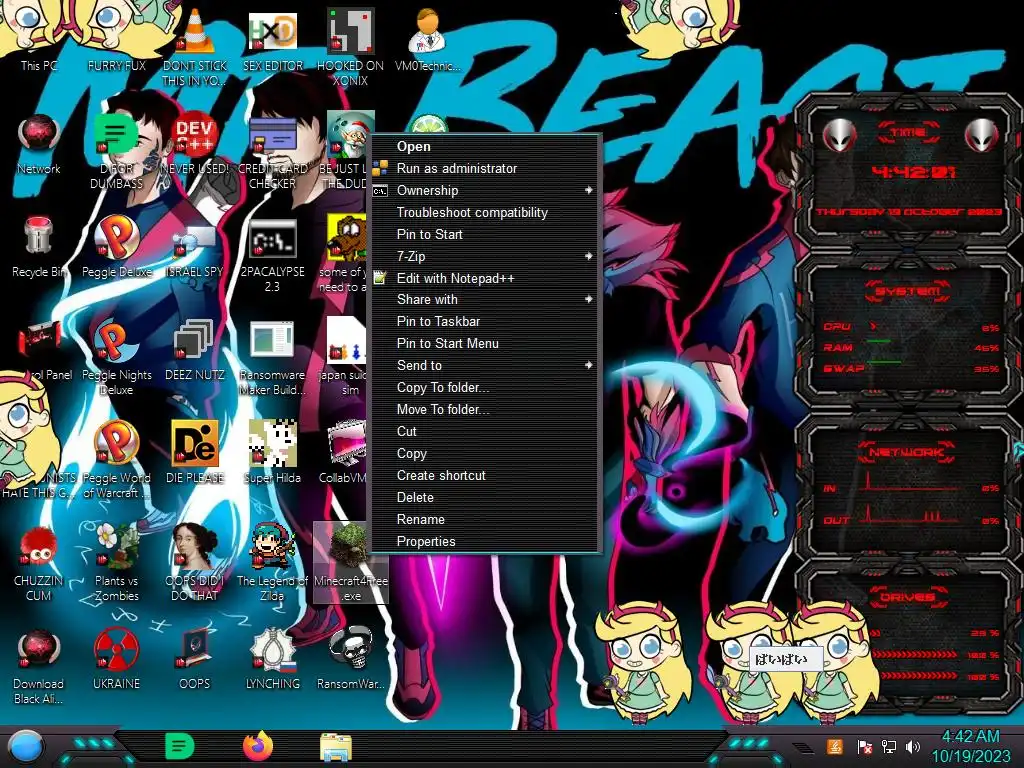Open the flag notification tray icon
The width and height of the screenshot is (1024, 768).
click(864, 746)
